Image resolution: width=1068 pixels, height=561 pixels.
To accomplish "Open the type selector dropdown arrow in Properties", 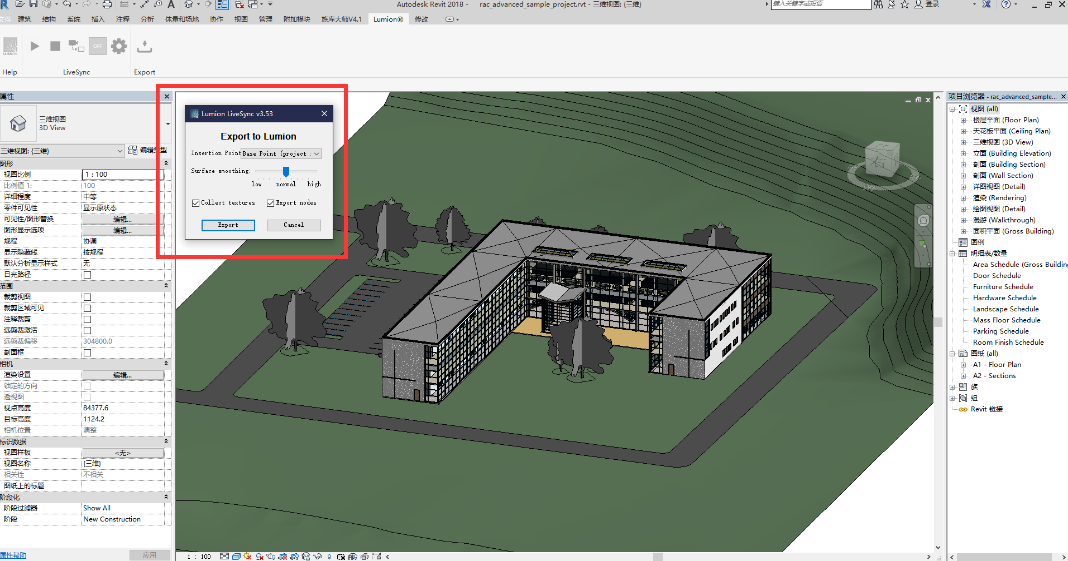I will point(168,124).
